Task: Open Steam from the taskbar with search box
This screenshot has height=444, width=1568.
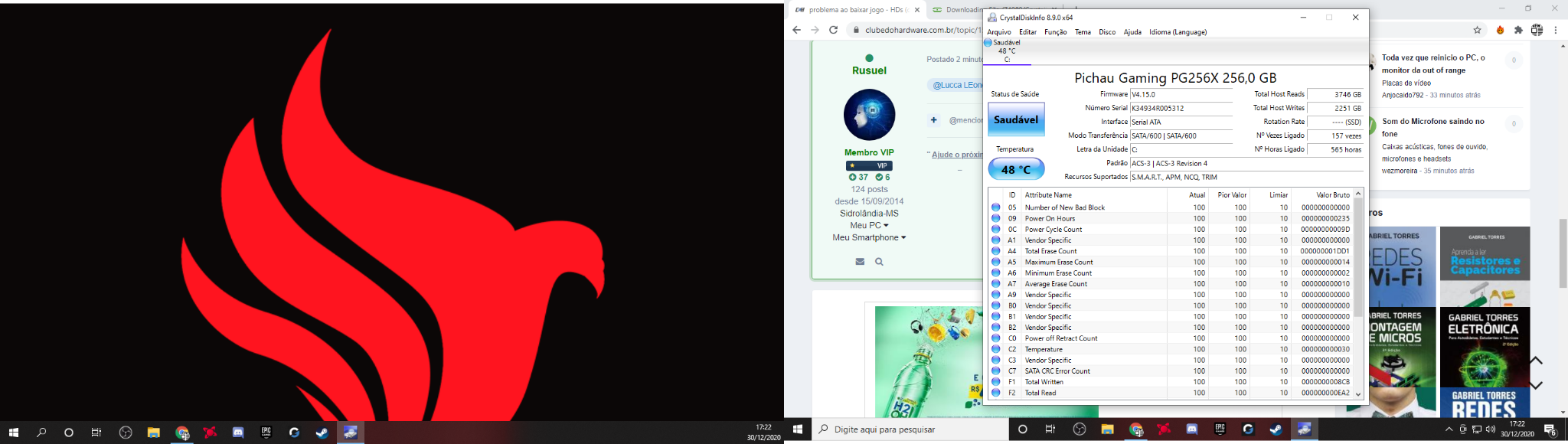Action: [1276, 429]
